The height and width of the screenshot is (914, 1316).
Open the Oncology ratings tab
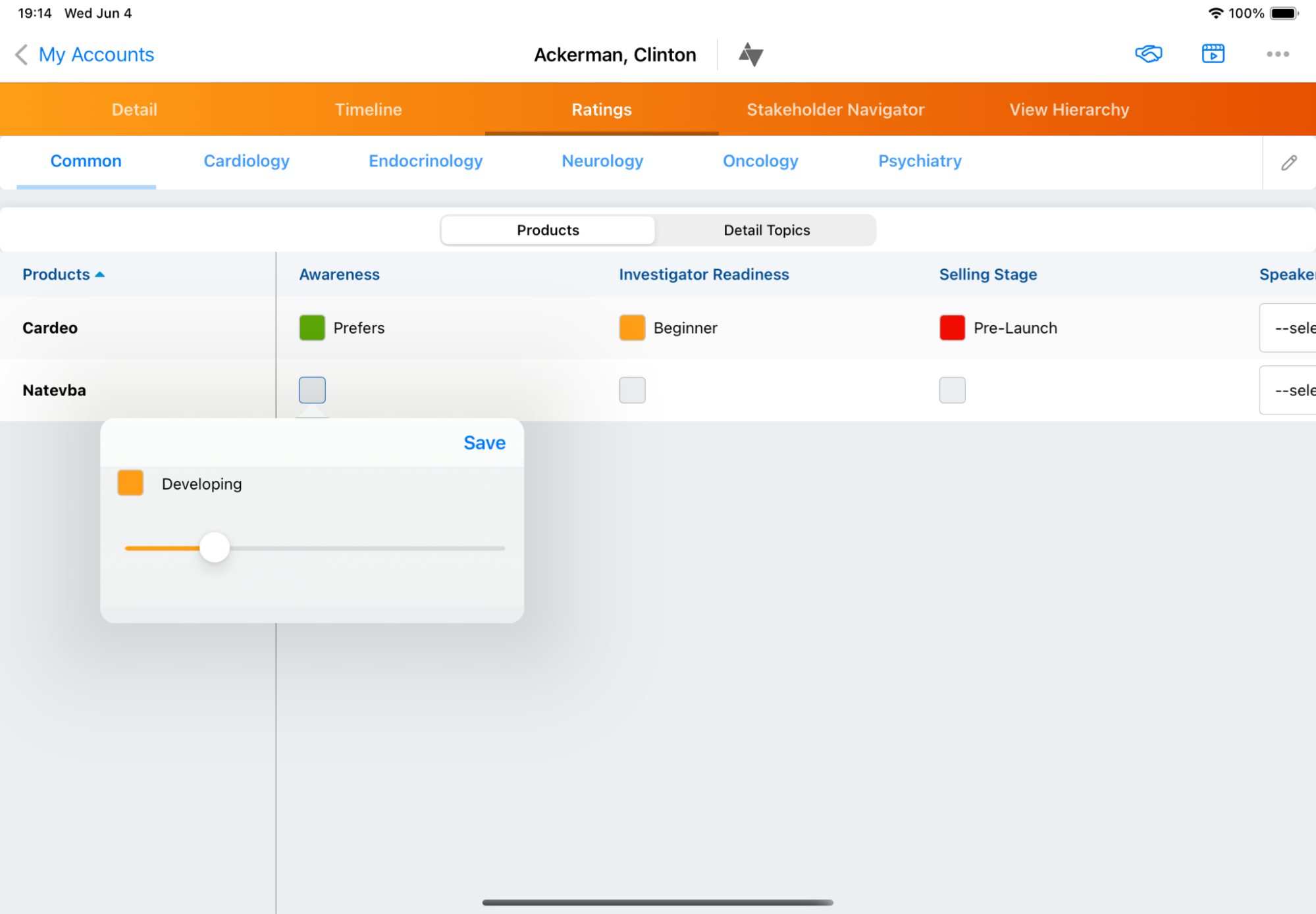(x=760, y=161)
